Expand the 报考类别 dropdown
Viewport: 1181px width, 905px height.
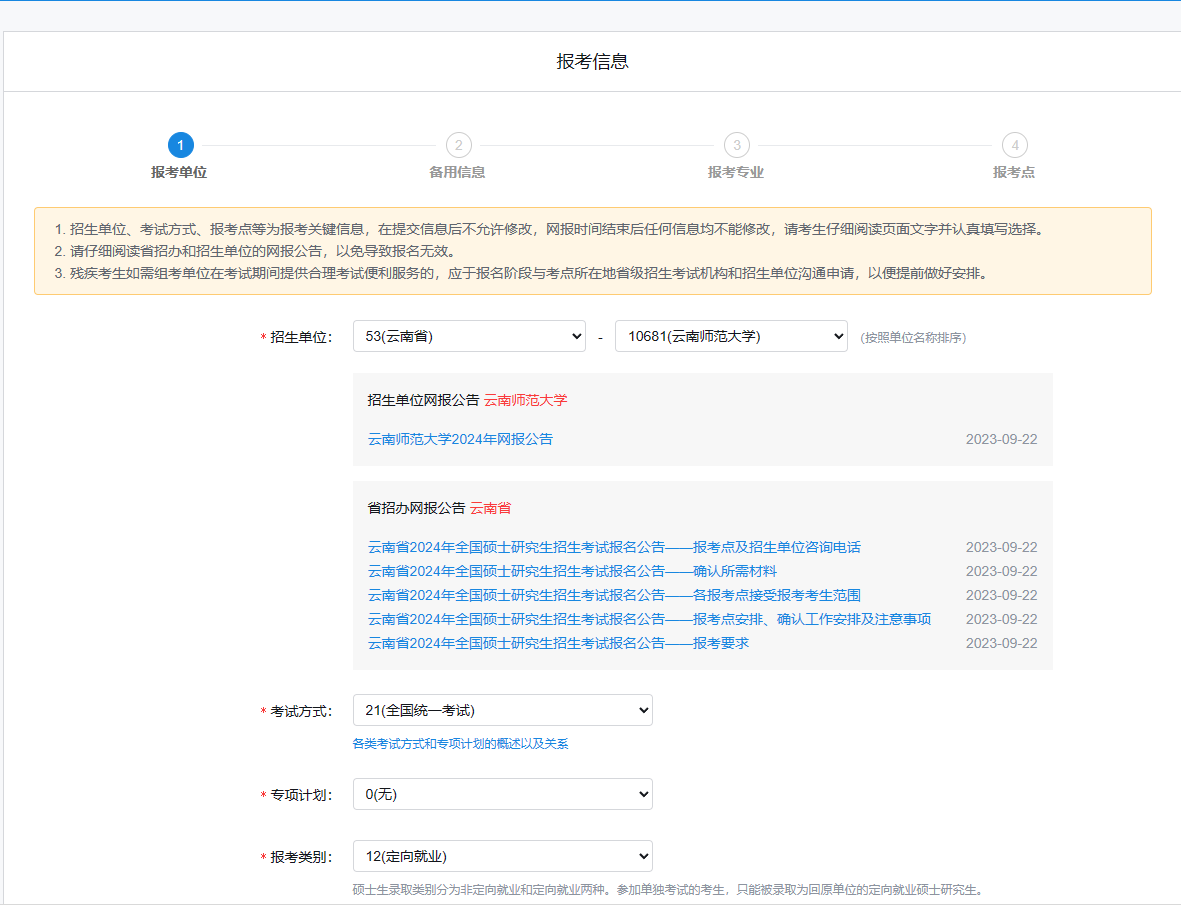pyautogui.click(x=502, y=856)
